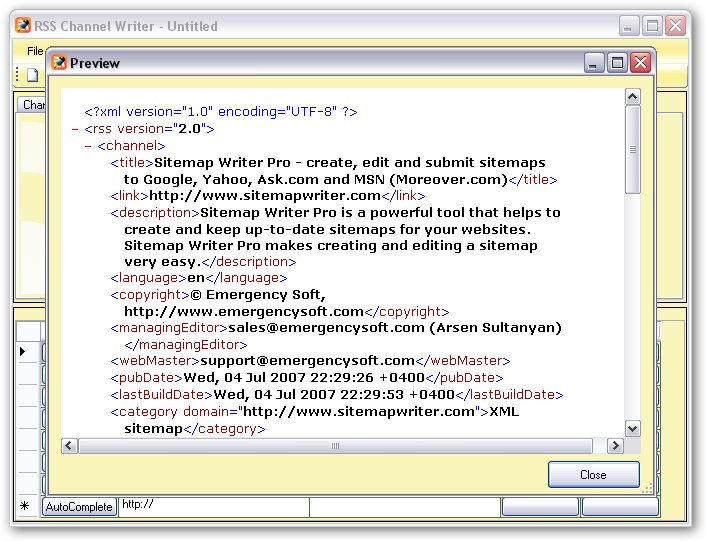
Task: Open the File menu in RSS Channel Writer
Action: pyautogui.click(x=35, y=51)
